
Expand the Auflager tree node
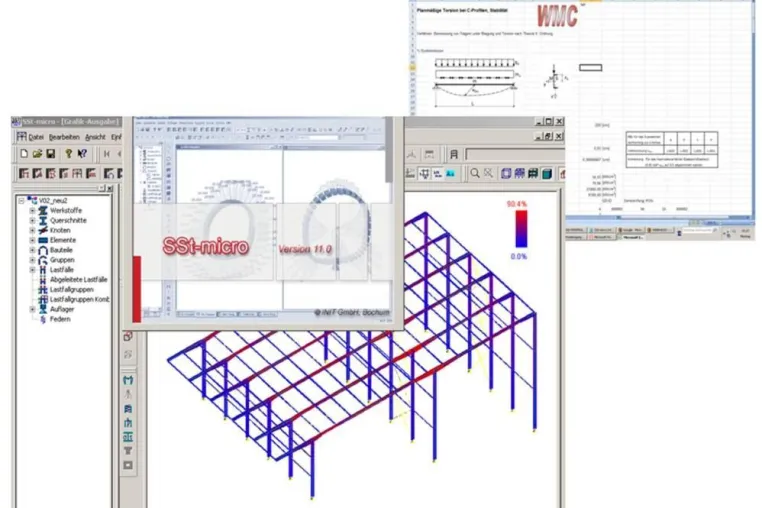pyautogui.click(x=32, y=309)
